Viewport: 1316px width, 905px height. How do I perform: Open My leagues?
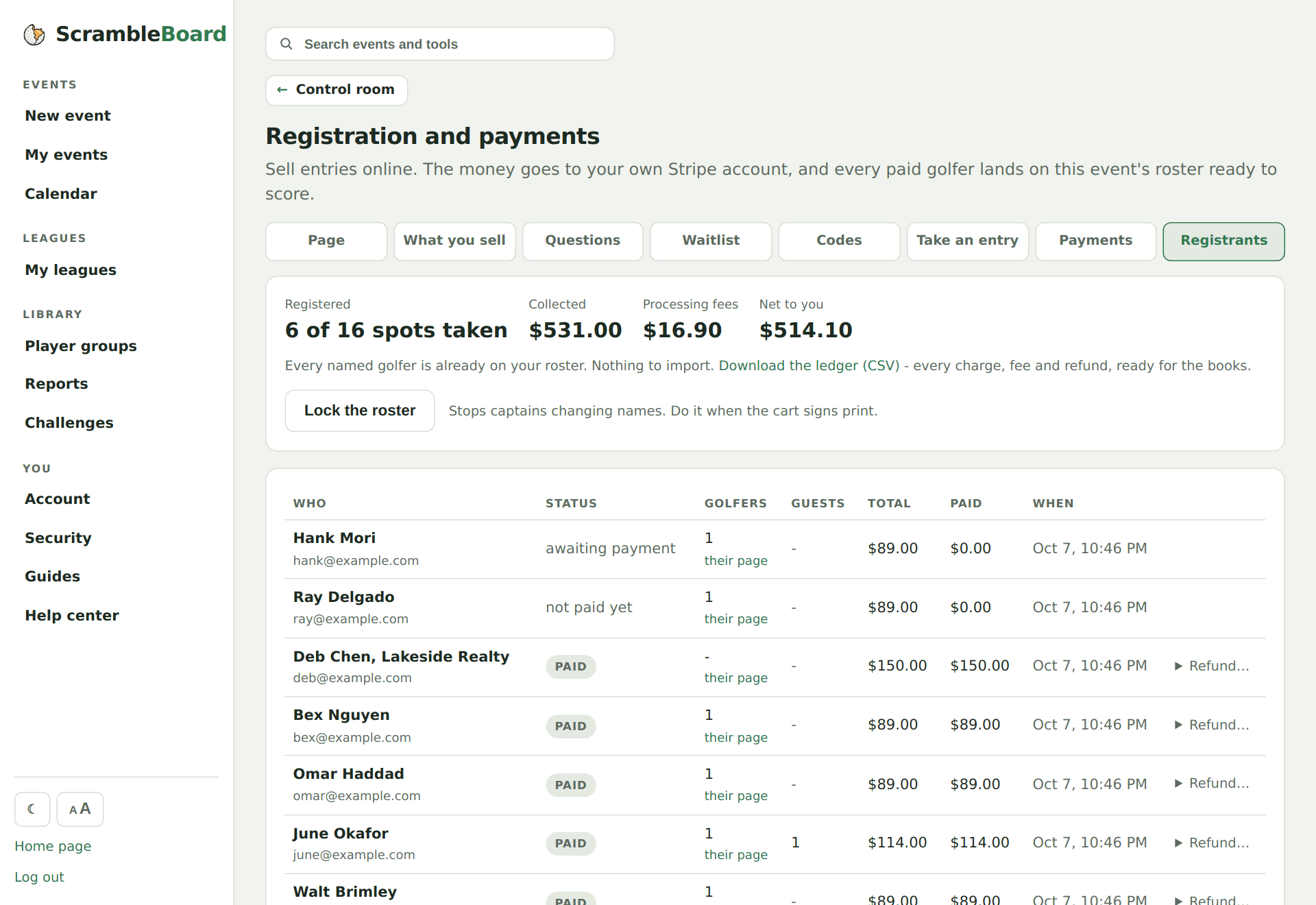(71, 270)
